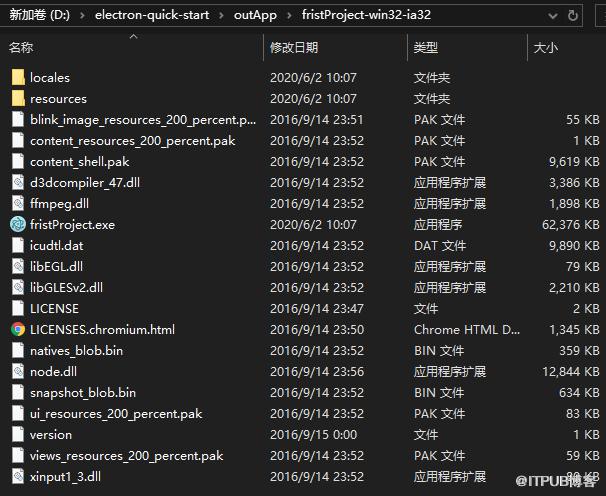Select the file name fristProject.exe

(x=72, y=225)
